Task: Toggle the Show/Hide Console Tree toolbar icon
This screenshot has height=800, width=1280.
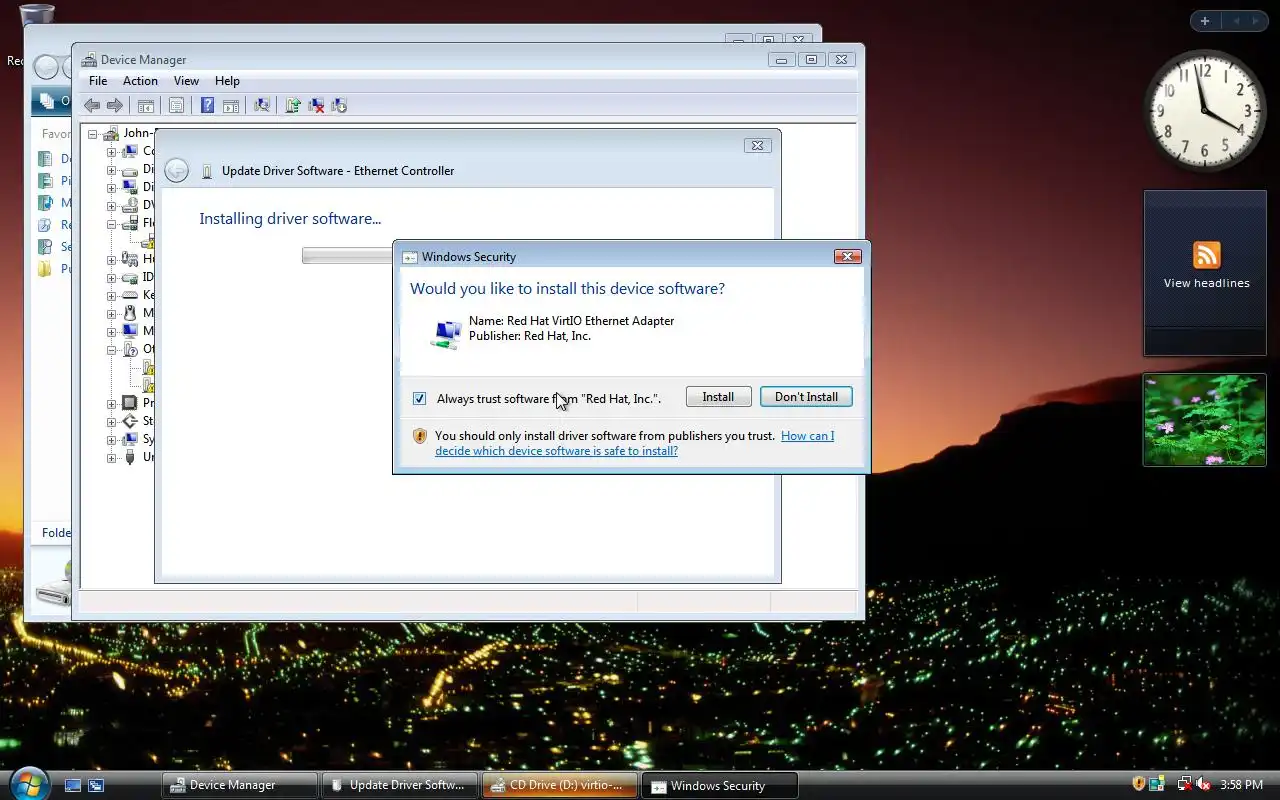Action: 146,105
